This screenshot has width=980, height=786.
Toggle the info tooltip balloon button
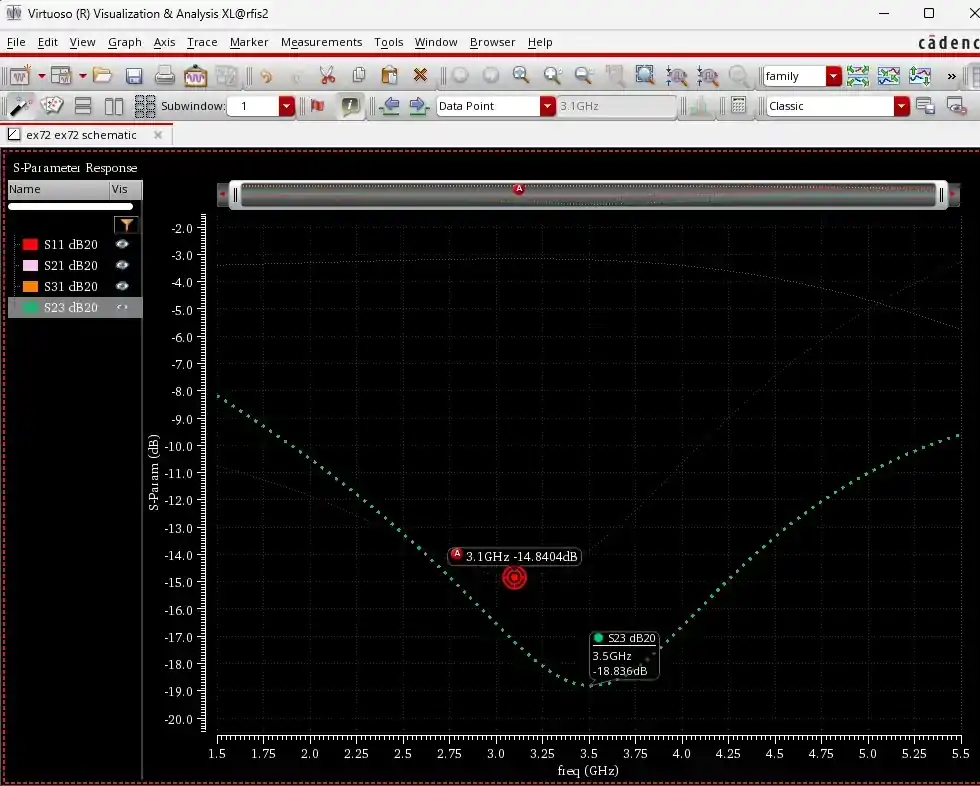(x=349, y=106)
